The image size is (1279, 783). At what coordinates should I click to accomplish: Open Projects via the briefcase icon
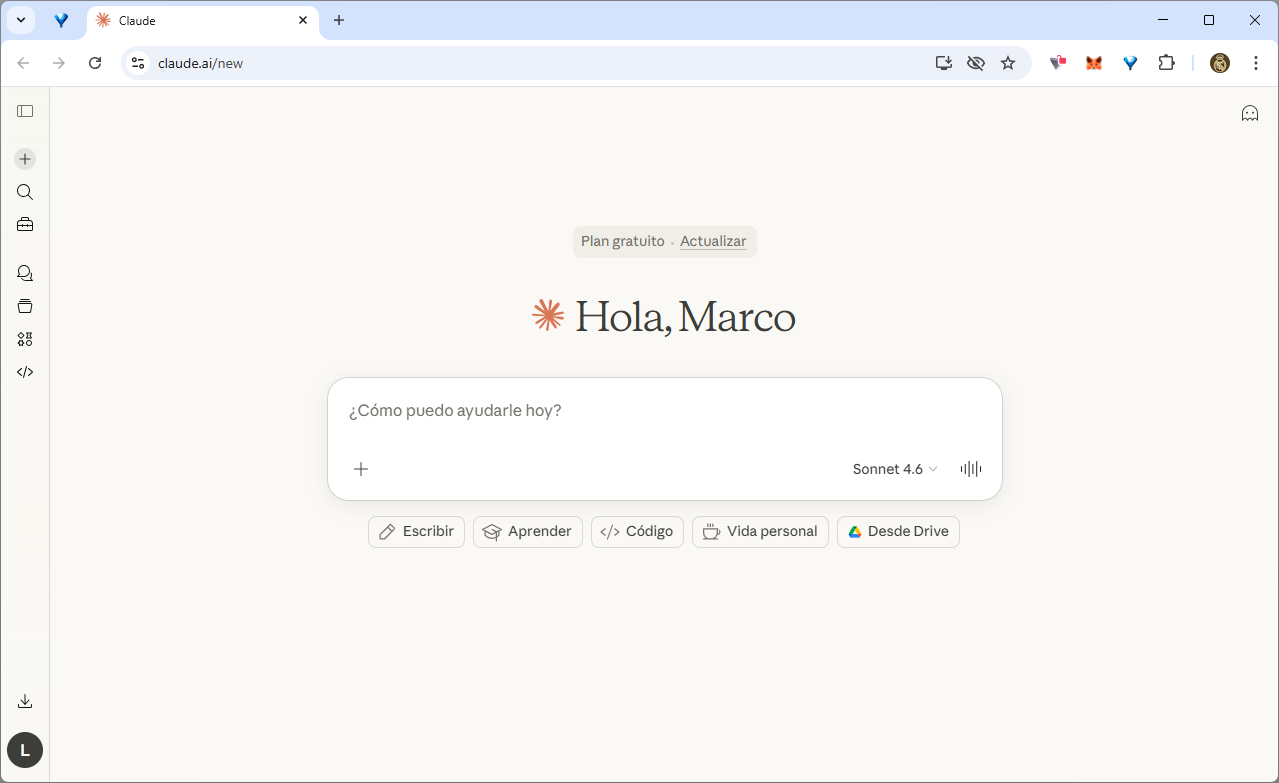[x=25, y=225]
